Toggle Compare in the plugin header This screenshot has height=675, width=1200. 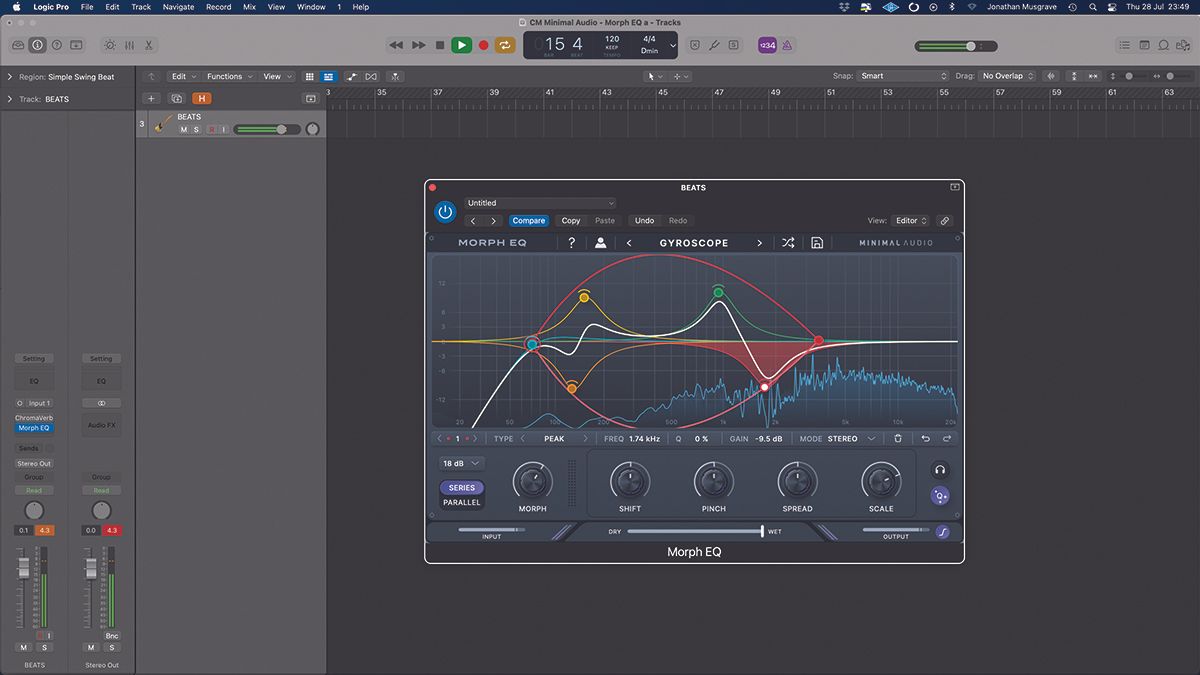pos(529,220)
